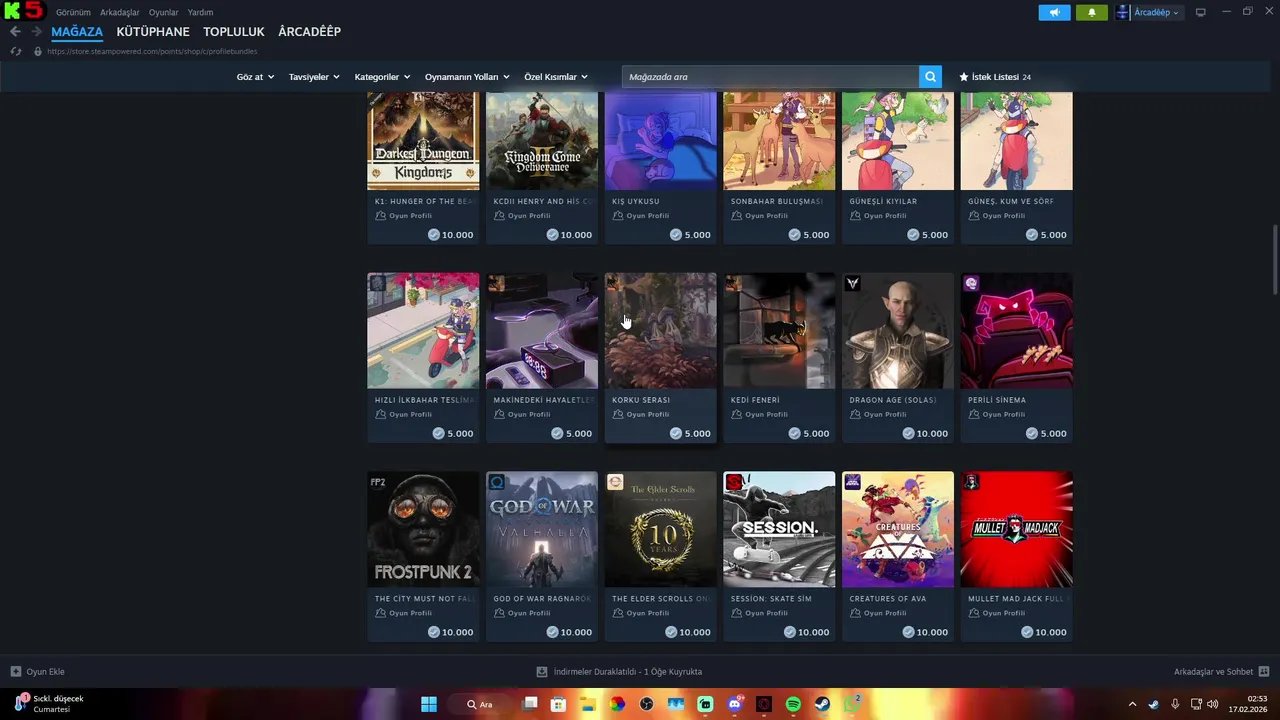This screenshot has height=720, width=1280.
Task: Click the forward navigation arrow
Action: tap(36, 32)
